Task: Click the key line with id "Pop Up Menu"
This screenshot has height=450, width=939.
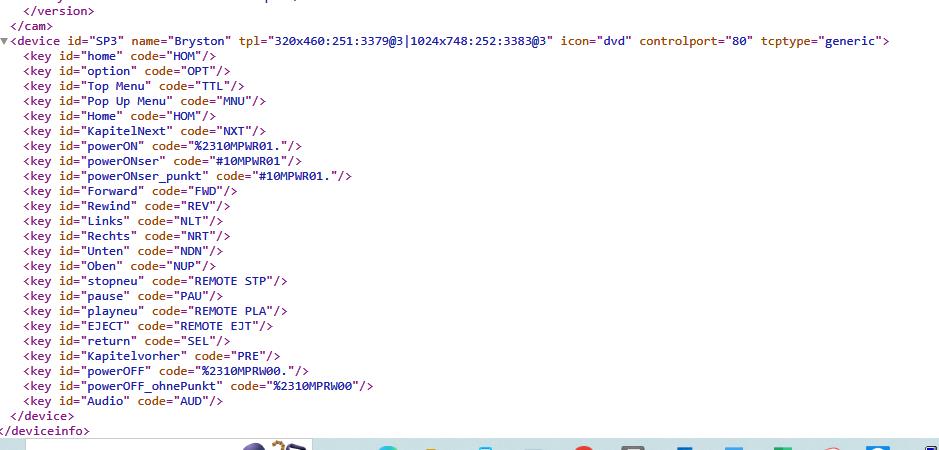Action: [x=144, y=101]
